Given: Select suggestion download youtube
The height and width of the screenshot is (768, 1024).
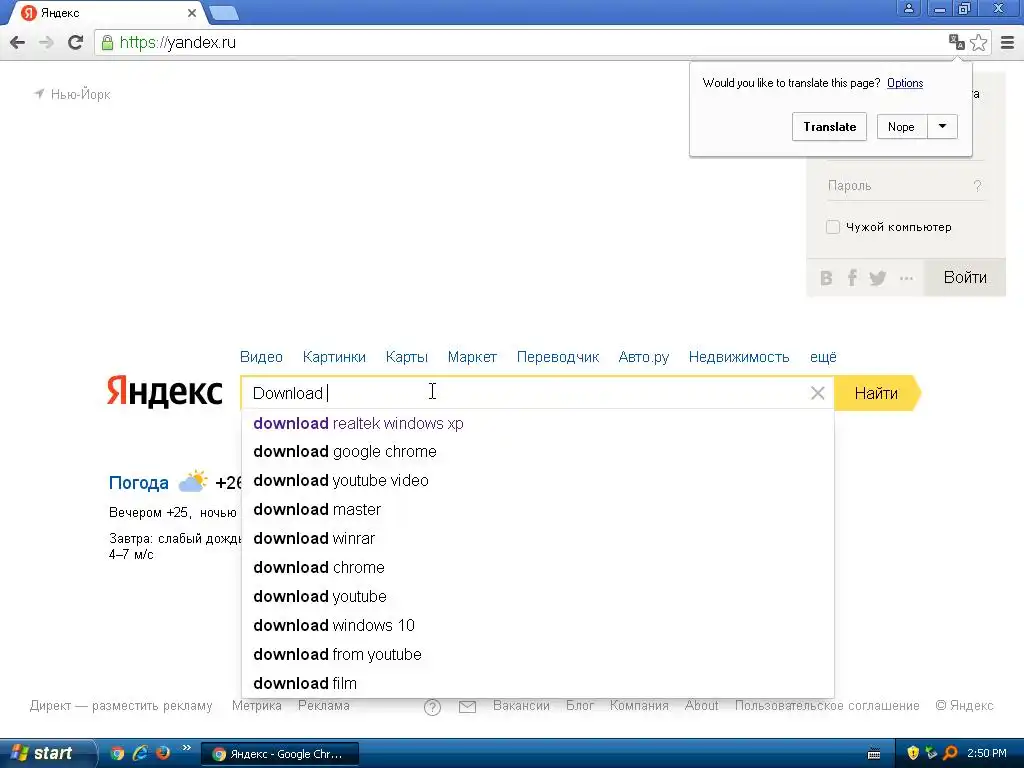Looking at the screenshot, I should pos(537,596).
